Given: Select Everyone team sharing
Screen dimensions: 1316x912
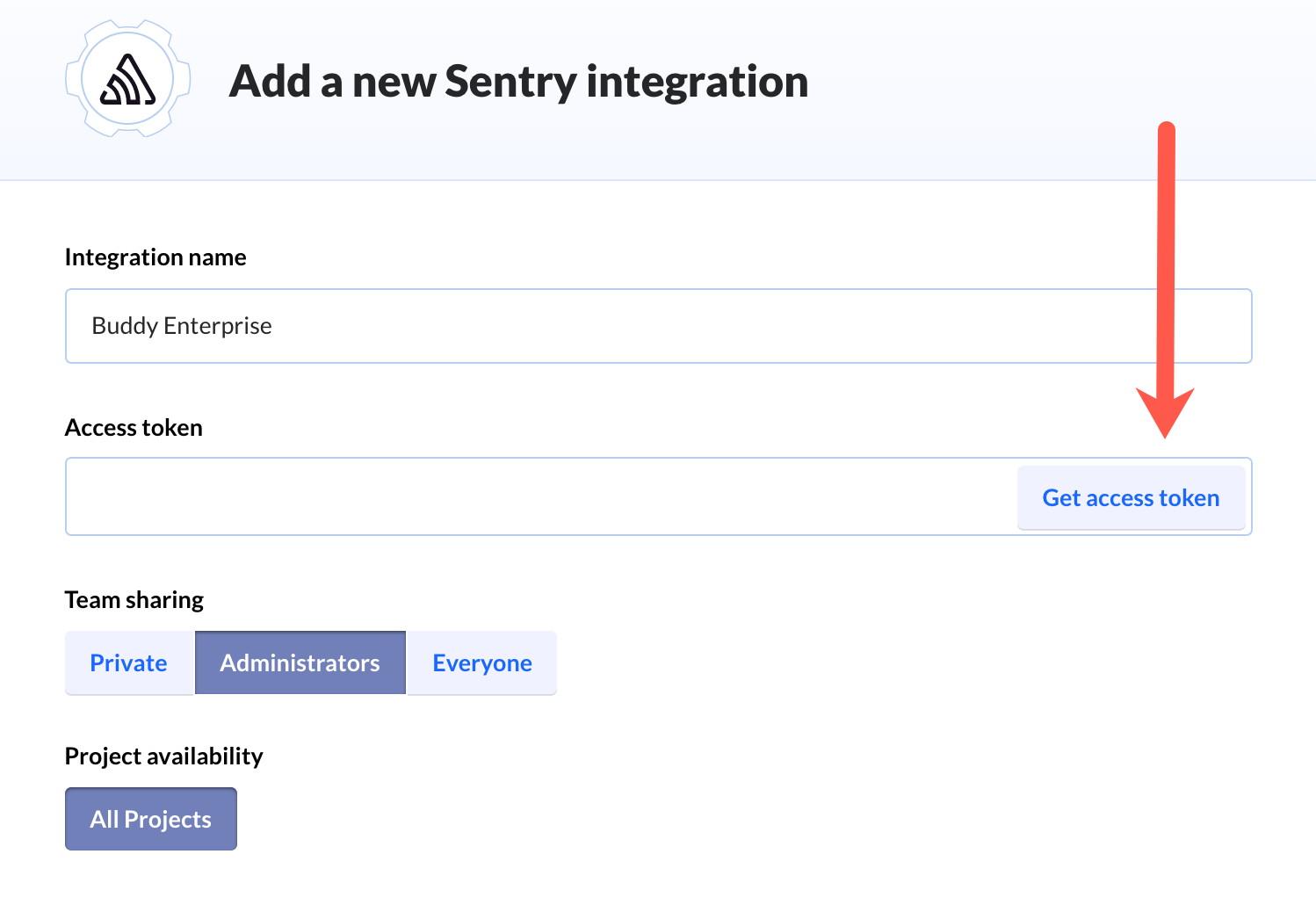Looking at the screenshot, I should click(x=482, y=662).
